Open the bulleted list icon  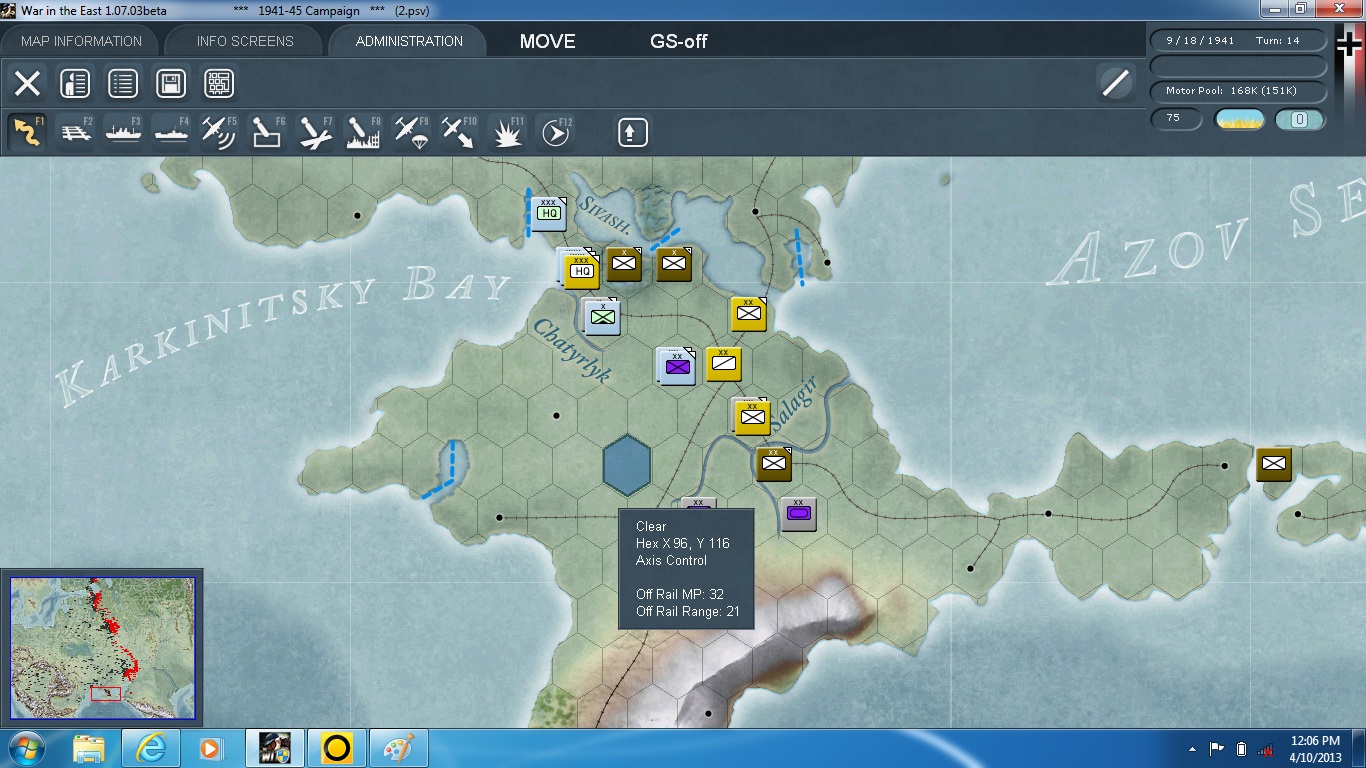pos(123,83)
